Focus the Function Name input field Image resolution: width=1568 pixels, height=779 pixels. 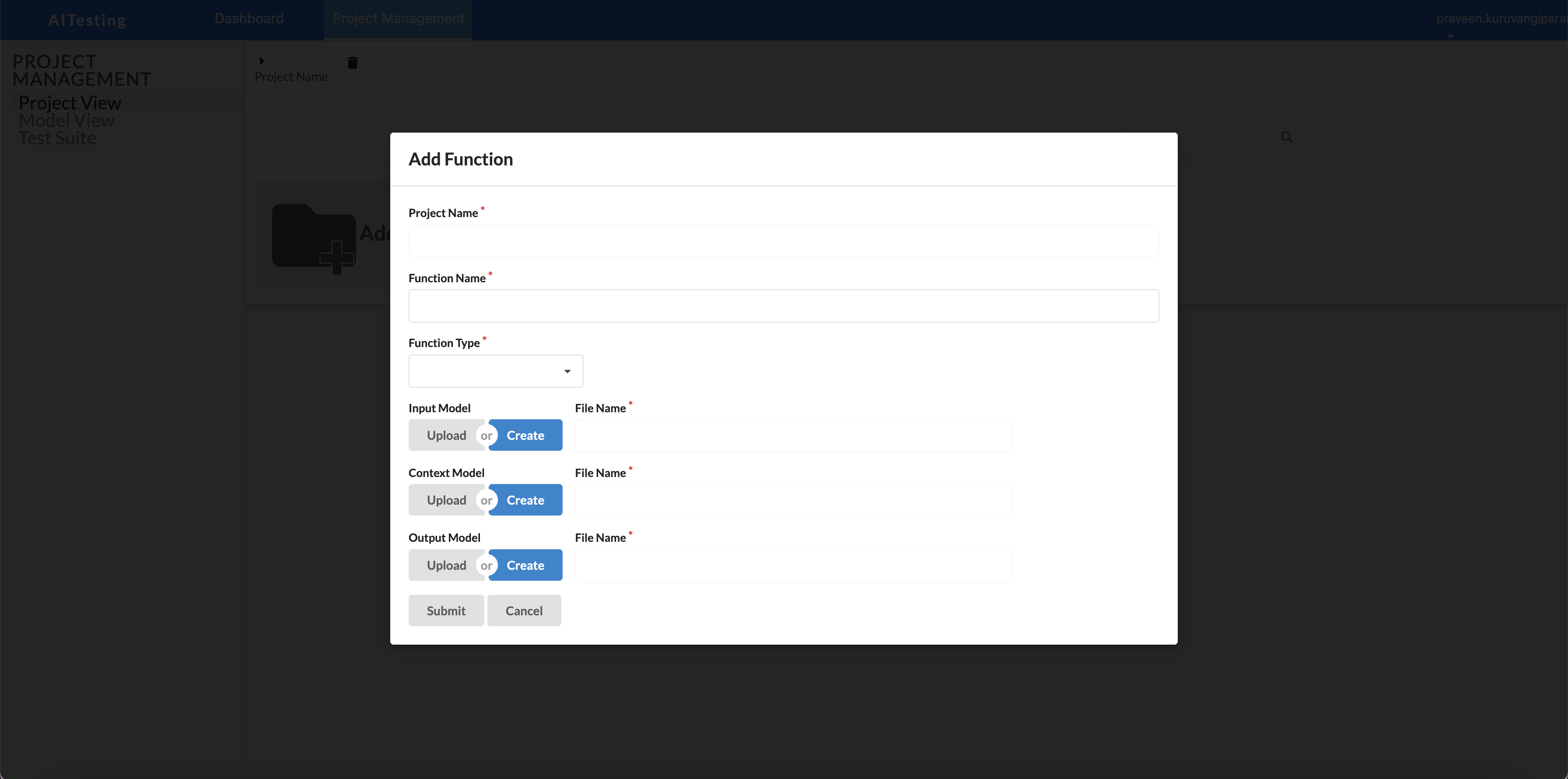click(783, 306)
